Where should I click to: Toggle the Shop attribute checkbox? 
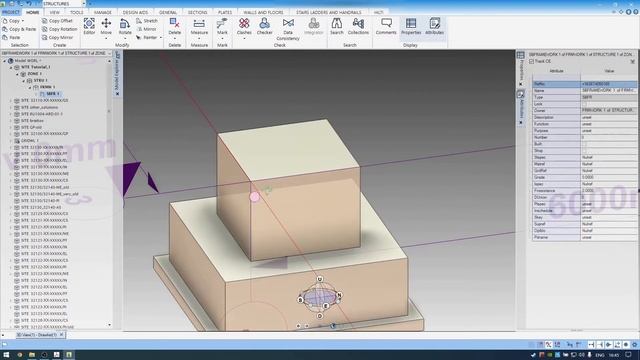[x=584, y=151]
